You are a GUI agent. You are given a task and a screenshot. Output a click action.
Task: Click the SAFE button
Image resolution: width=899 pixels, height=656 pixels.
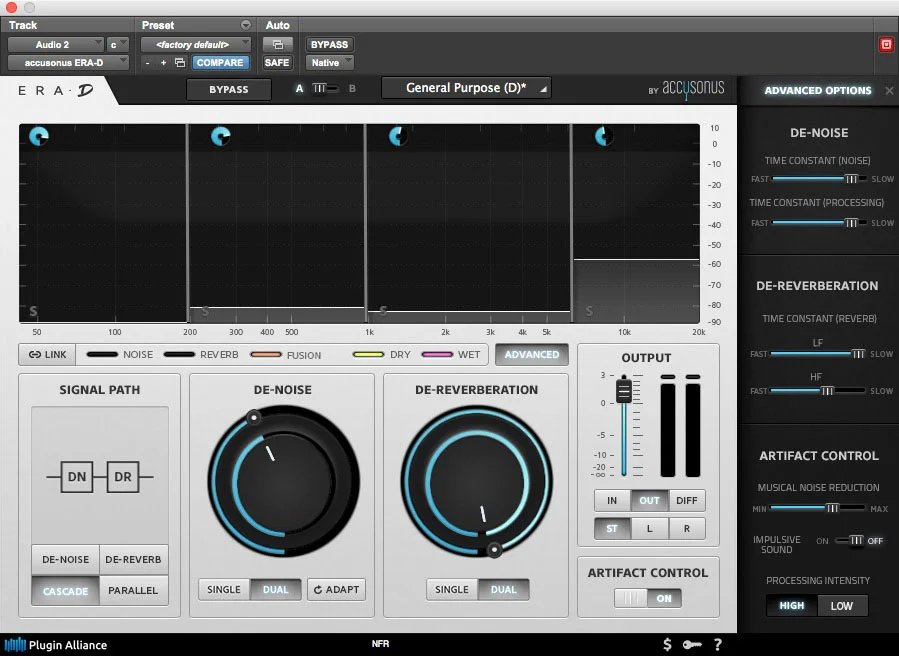[277, 63]
